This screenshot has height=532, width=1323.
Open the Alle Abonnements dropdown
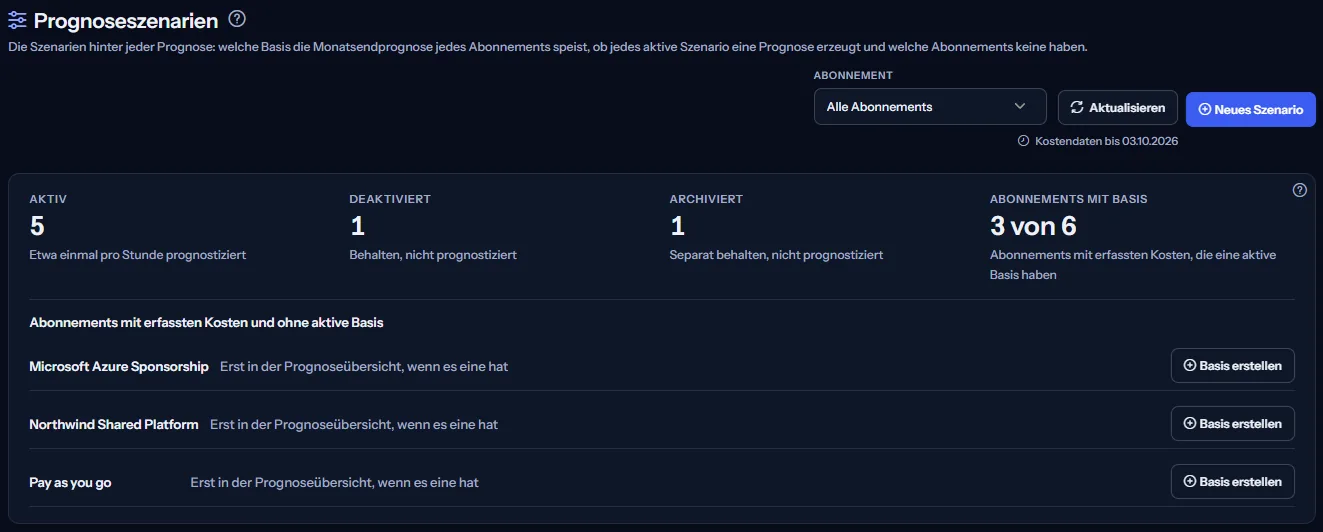[x=930, y=107]
